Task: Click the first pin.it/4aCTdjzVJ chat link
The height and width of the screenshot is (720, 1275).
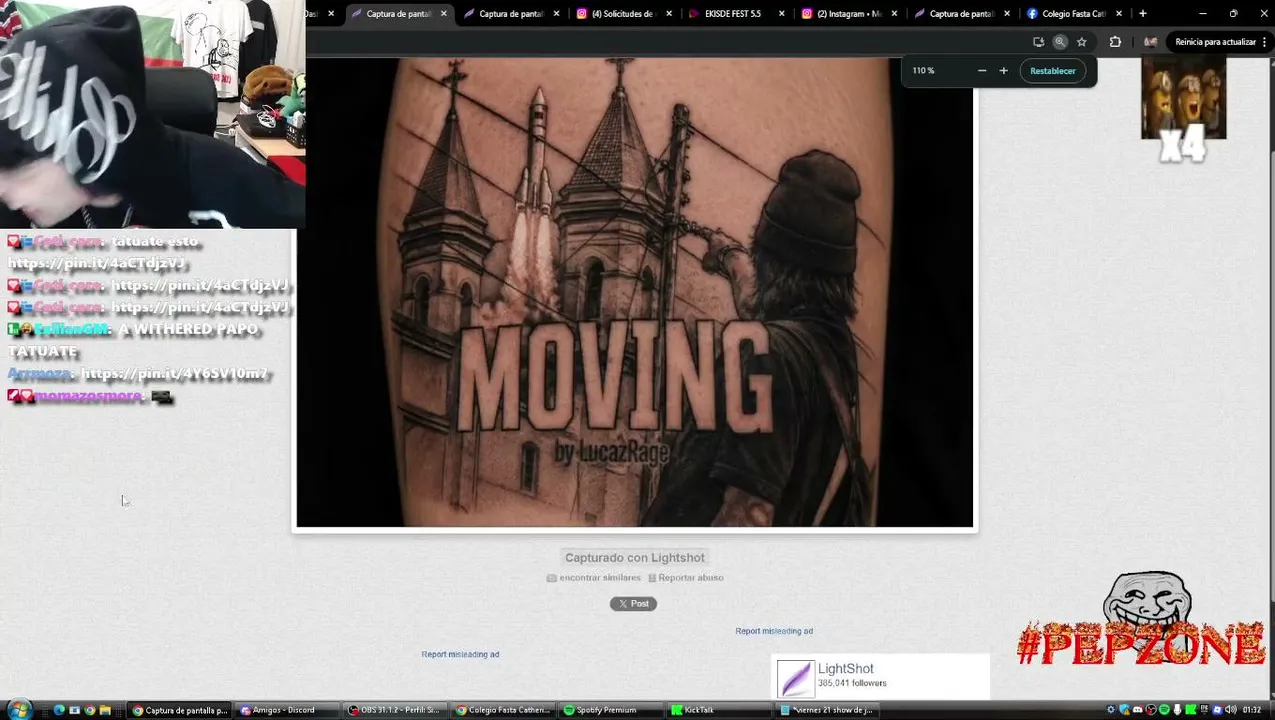Action: 96,263
